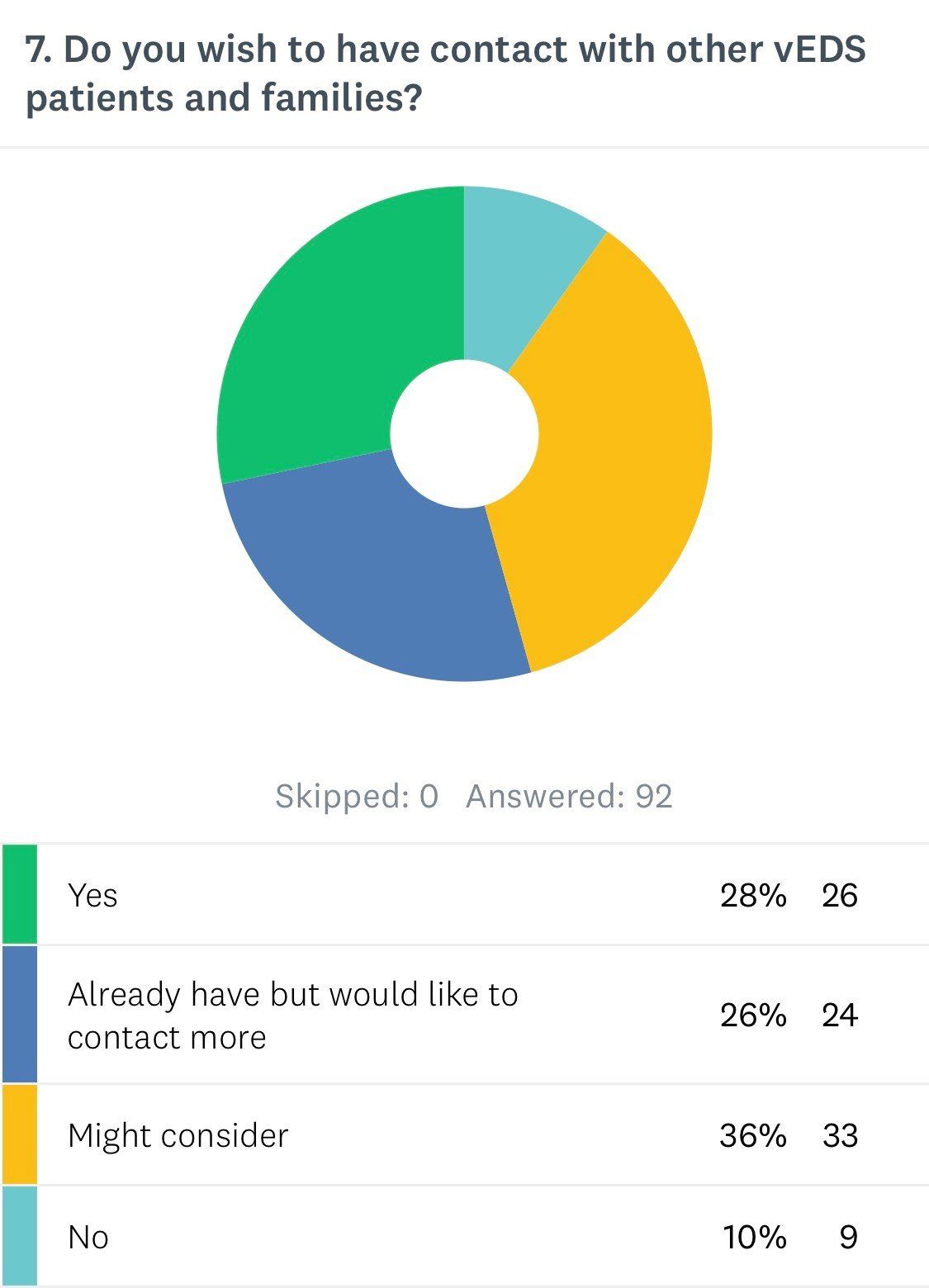Click the response count 9 in the No row
The height and width of the screenshot is (1288, 929).
[848, 1238]
